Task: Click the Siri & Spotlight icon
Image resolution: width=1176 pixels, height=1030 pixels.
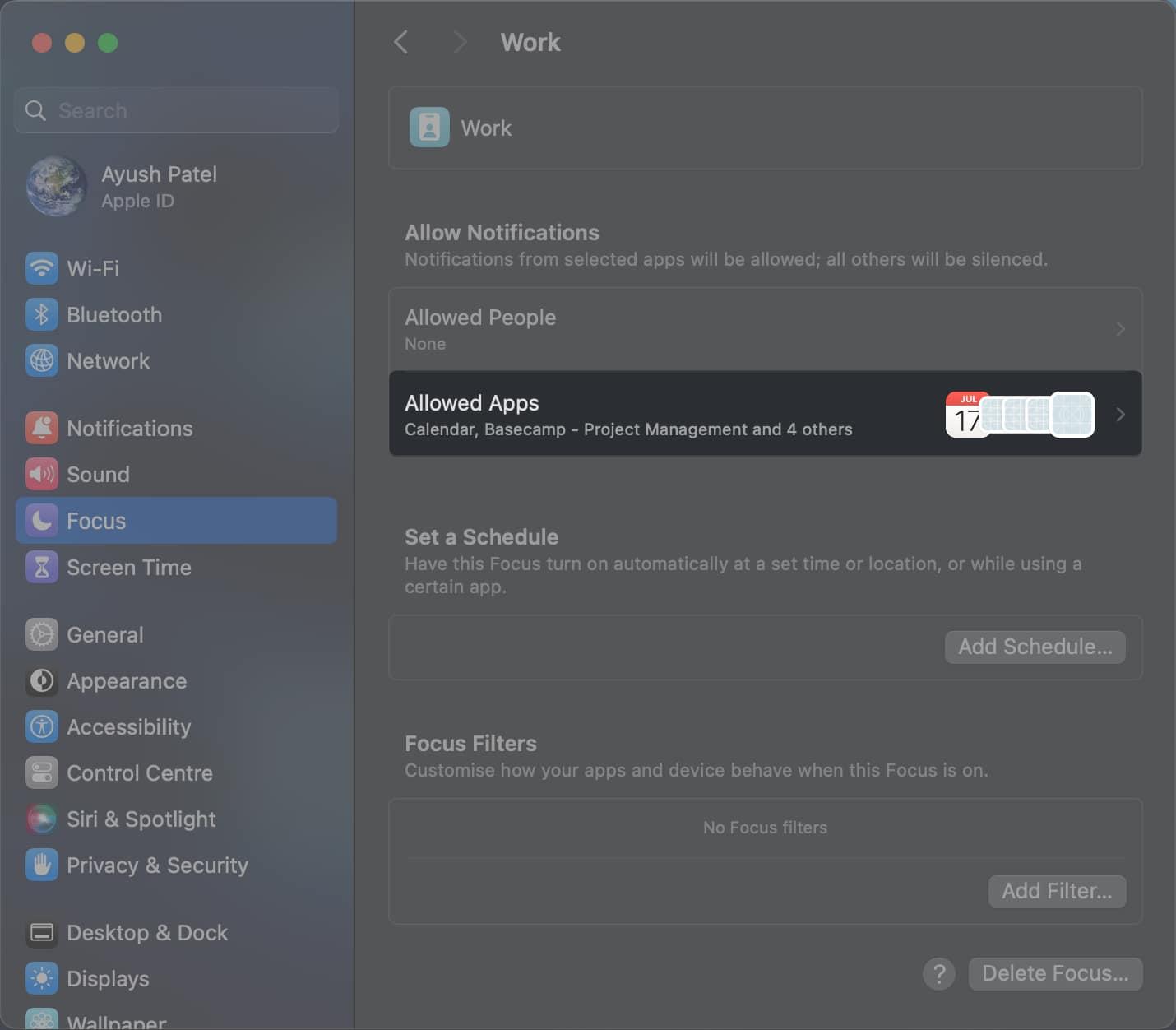Action: [41, 819]
